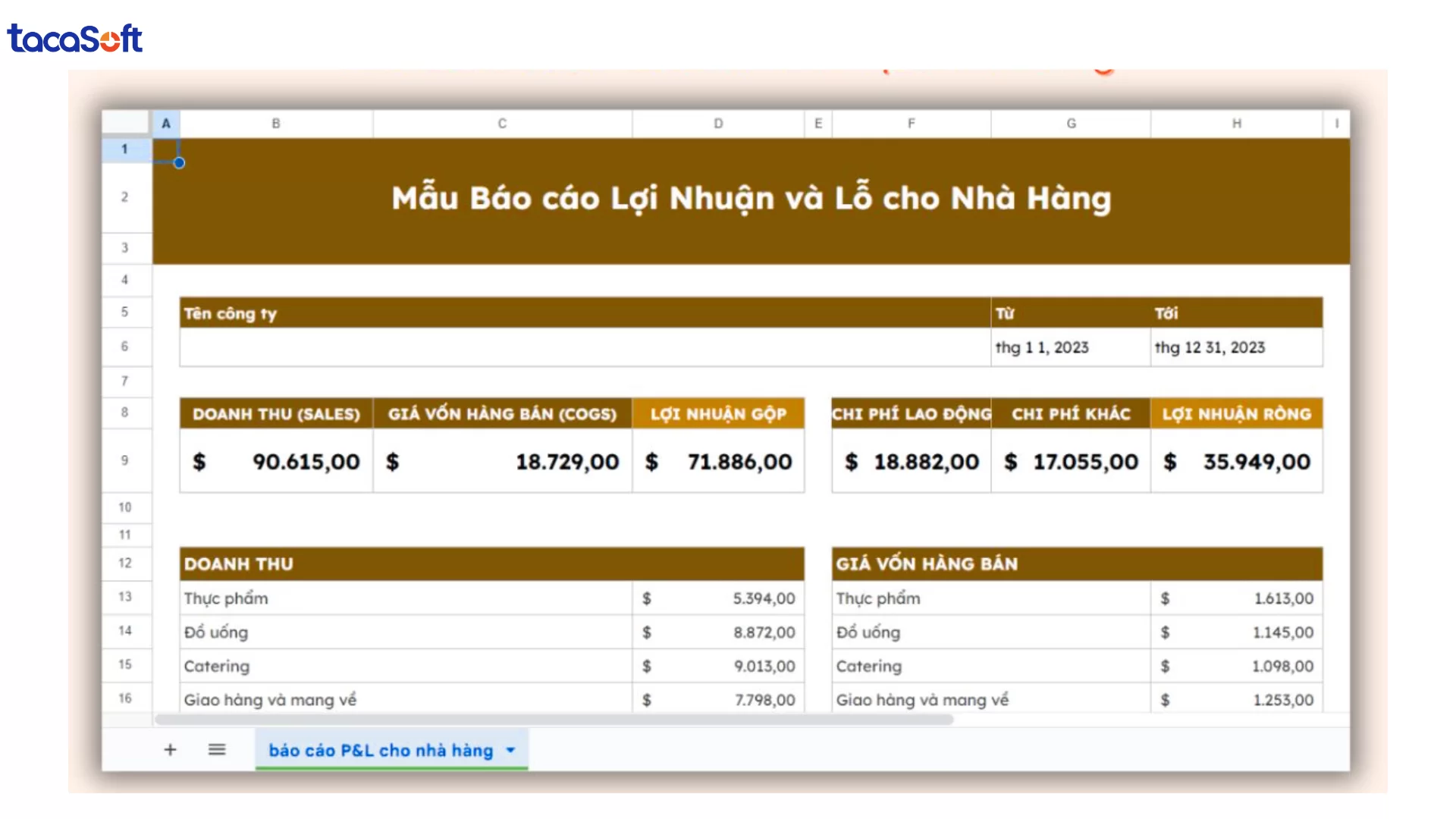Select the date cell "thg 1 1, 2023"
The height and width of the screenshot is (819, 1456).
click(x=1069, y=347)
